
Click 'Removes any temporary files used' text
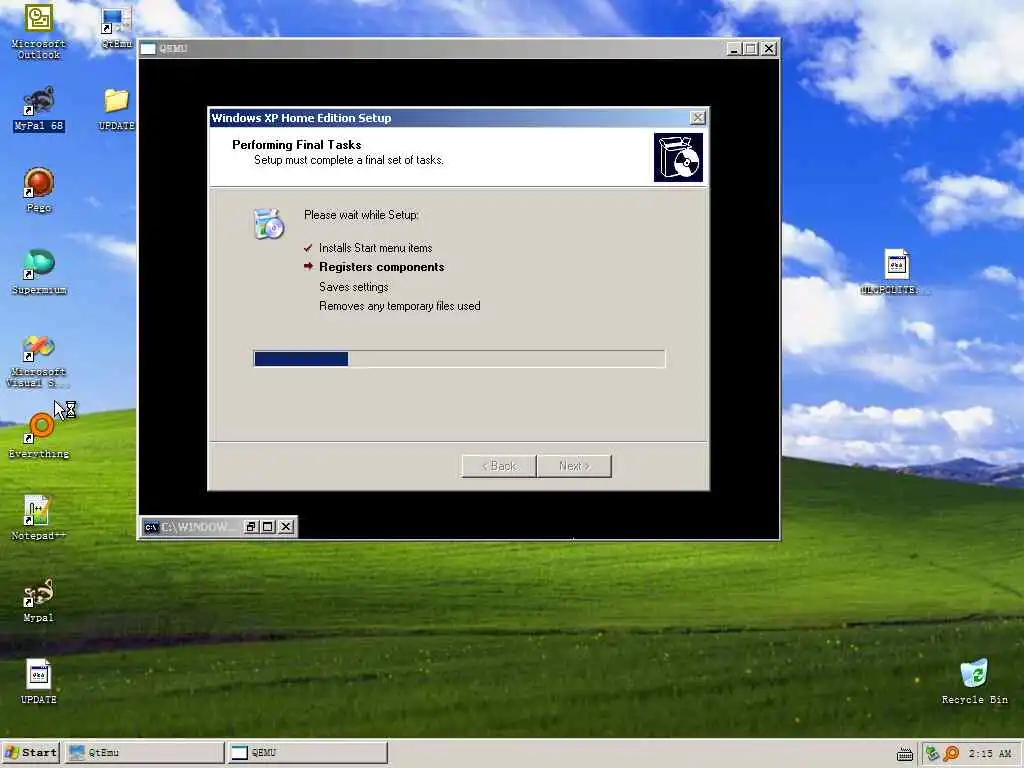tap(400, 306)
